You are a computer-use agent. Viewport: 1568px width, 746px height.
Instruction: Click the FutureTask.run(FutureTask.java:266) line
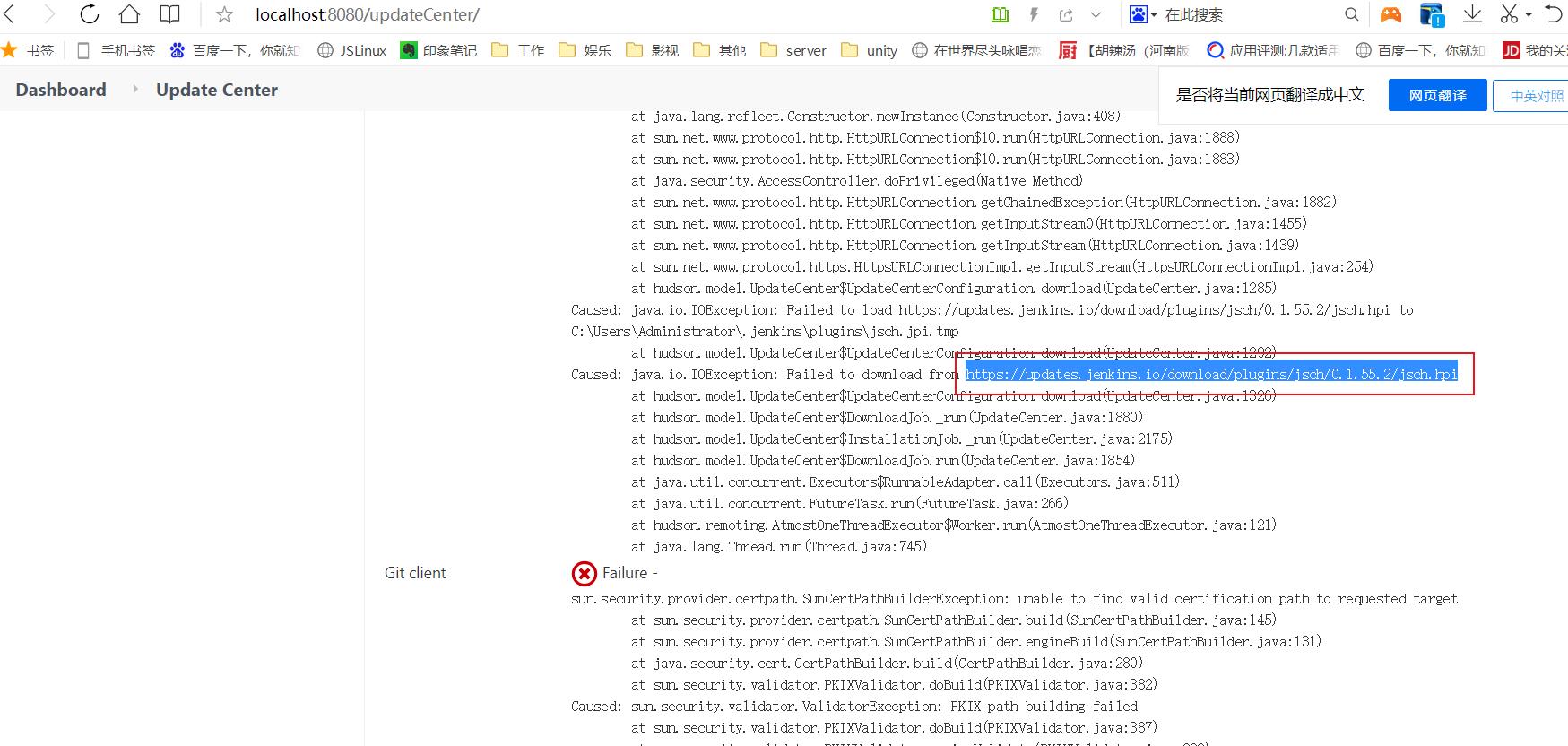coord(849,504)
